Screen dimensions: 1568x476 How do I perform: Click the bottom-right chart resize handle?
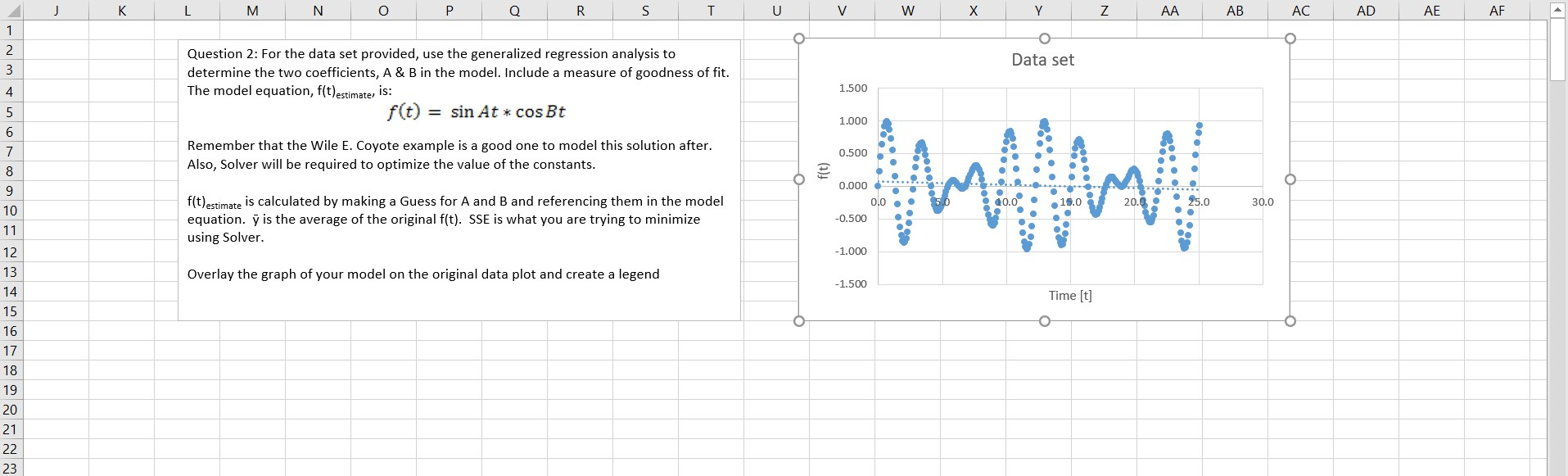1290,321
